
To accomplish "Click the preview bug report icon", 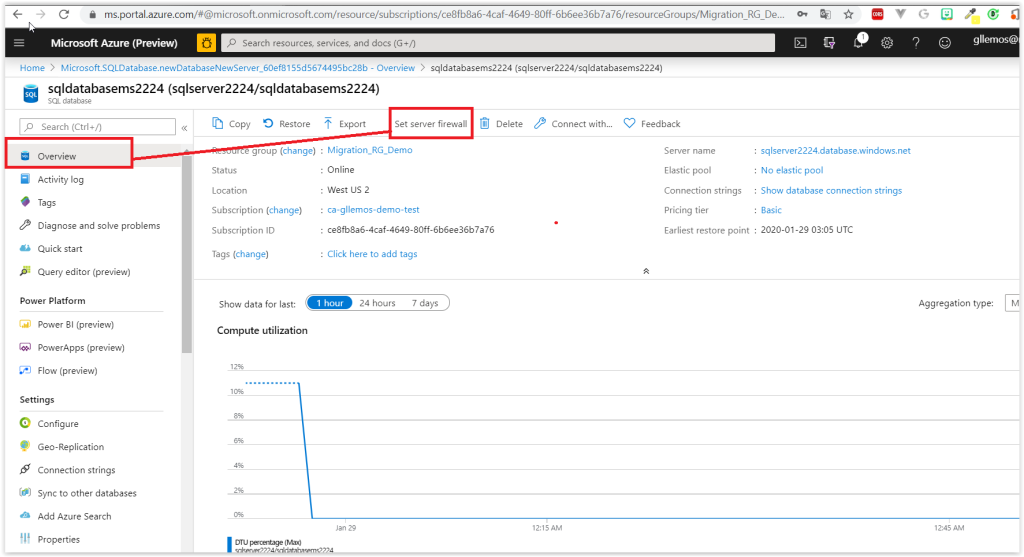I will click(206, 43).
